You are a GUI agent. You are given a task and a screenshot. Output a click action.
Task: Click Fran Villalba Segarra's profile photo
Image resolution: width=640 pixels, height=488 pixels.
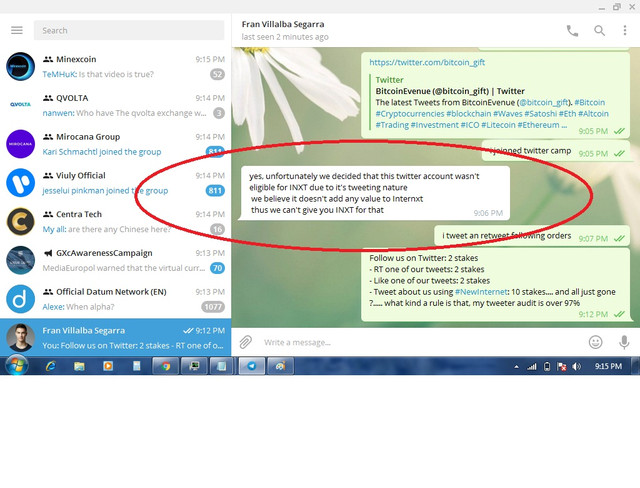20,337
